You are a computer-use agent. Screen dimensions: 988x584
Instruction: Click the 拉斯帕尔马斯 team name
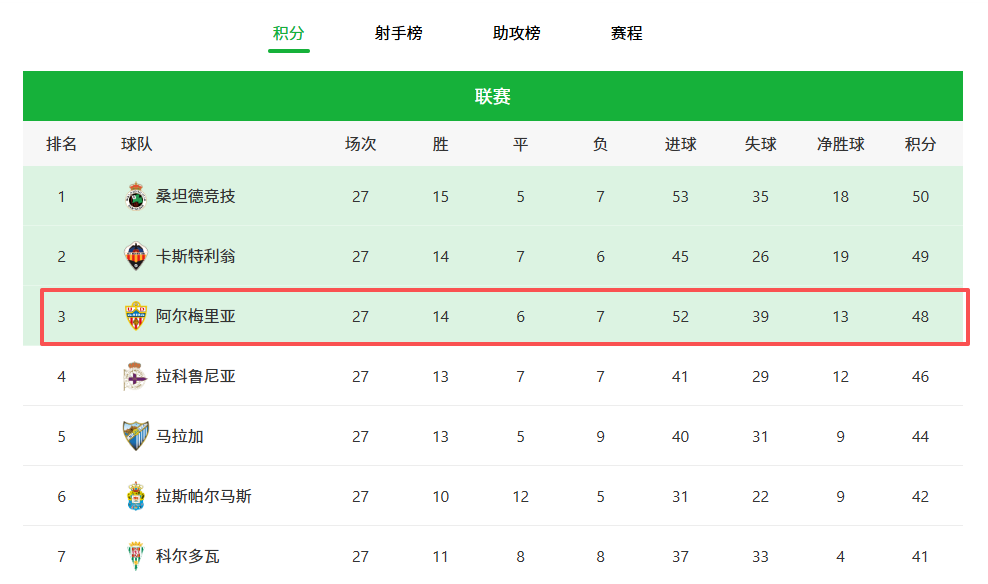[x=204, y=497]
